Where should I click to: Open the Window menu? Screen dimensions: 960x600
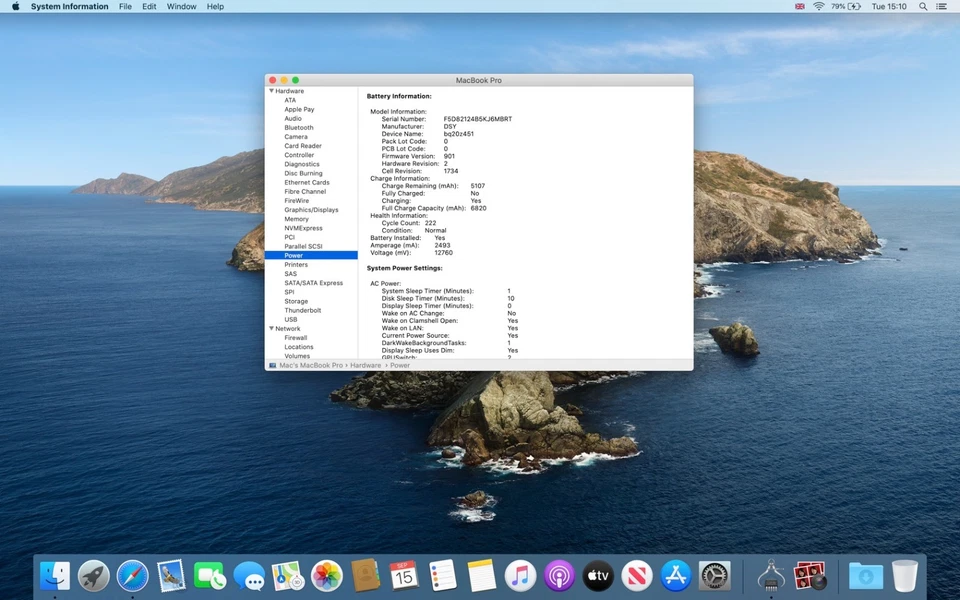click(181, 6)
